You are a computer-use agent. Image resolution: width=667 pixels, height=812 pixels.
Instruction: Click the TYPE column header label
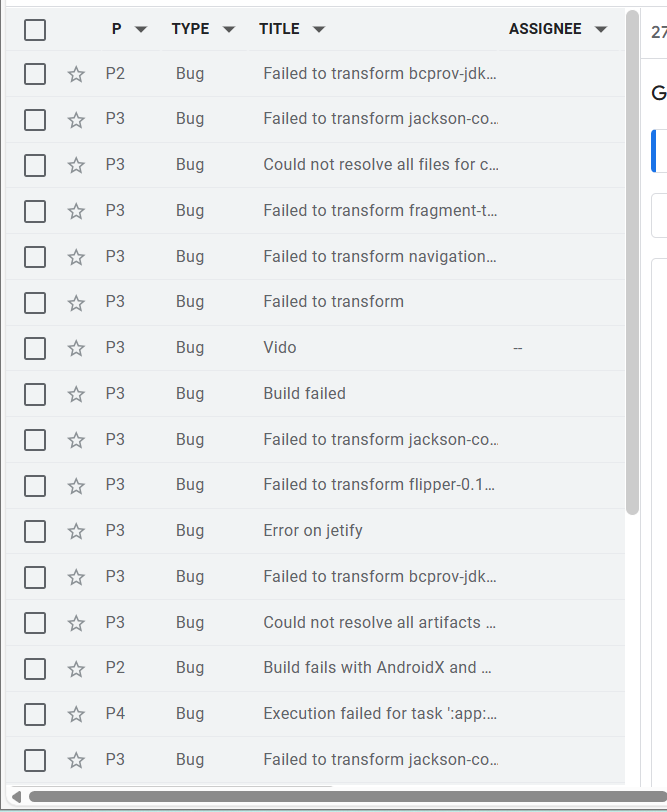tap(190, 29)
